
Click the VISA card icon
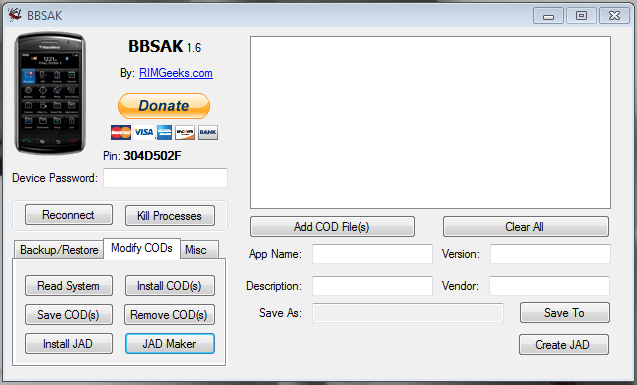click(144, 132)
